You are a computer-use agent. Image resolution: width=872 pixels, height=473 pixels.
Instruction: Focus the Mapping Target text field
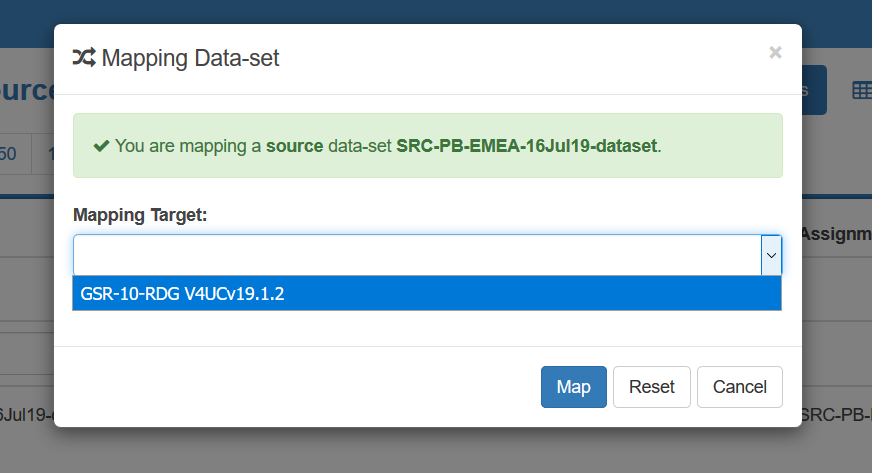416,255
